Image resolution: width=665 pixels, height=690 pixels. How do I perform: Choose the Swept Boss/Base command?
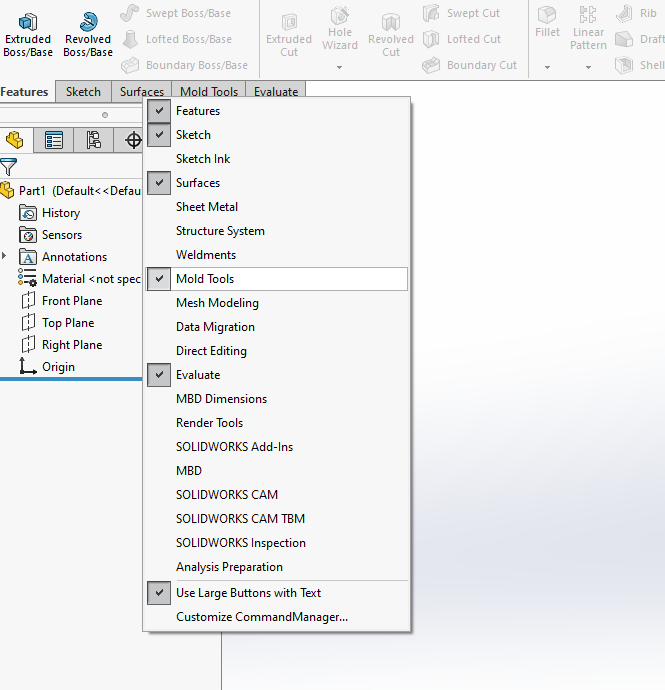click(176, 13)
